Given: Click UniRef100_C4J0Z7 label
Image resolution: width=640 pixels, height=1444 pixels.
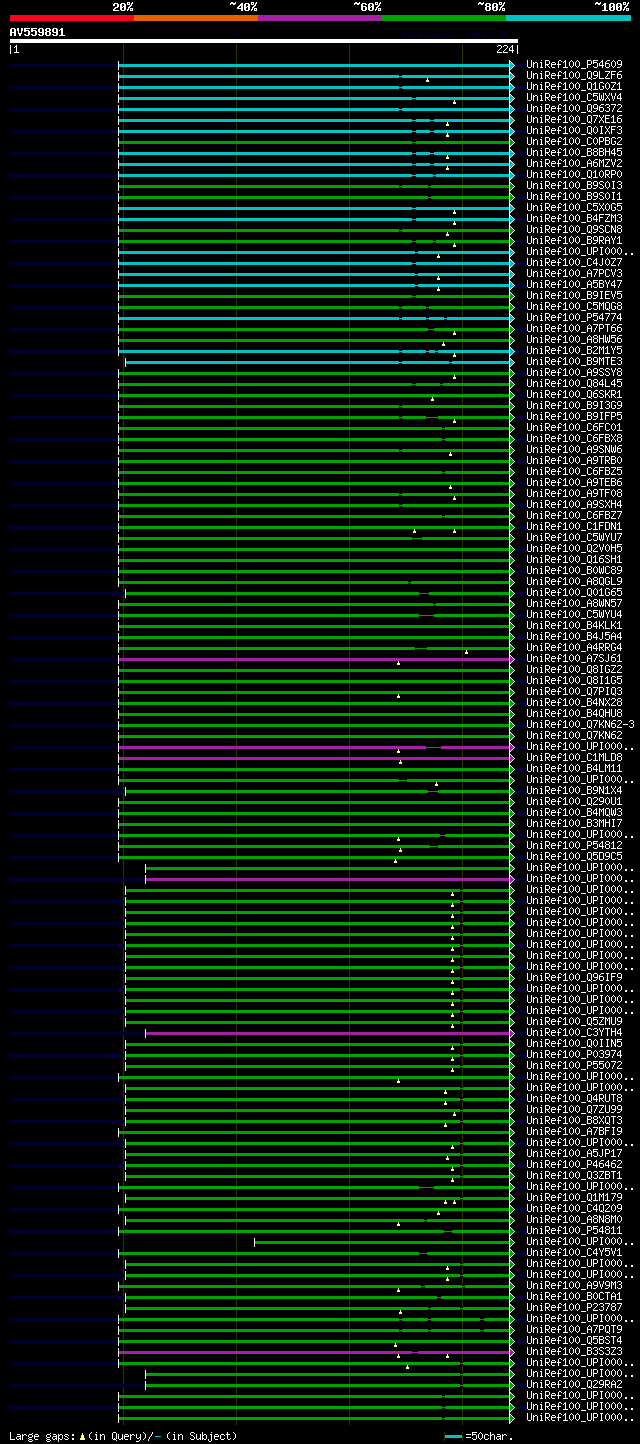Looking at the screenshot, I should point(574,263).
